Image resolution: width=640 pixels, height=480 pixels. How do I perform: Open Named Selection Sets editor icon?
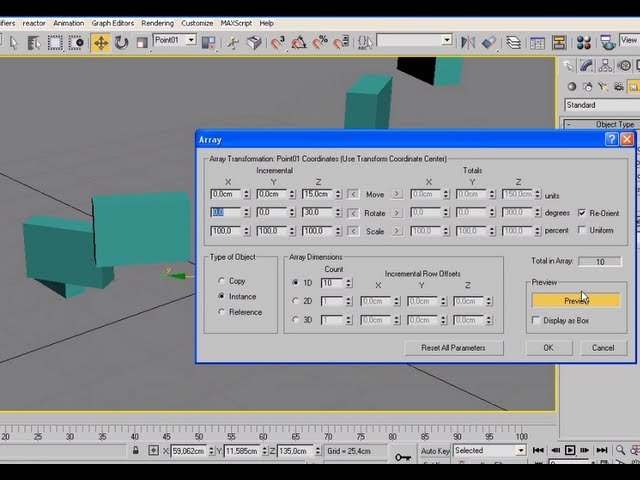click(365, 42)
